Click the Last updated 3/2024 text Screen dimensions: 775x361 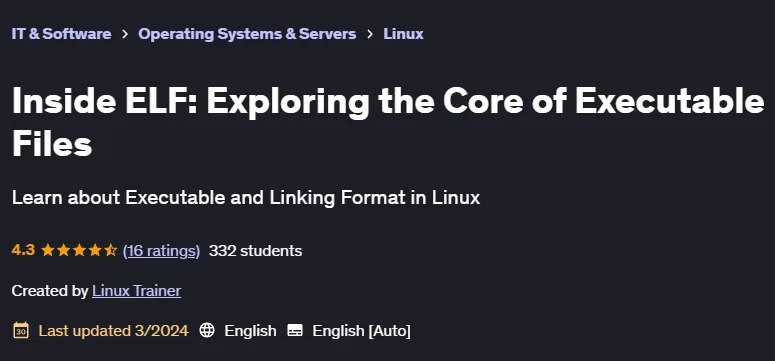114,330
